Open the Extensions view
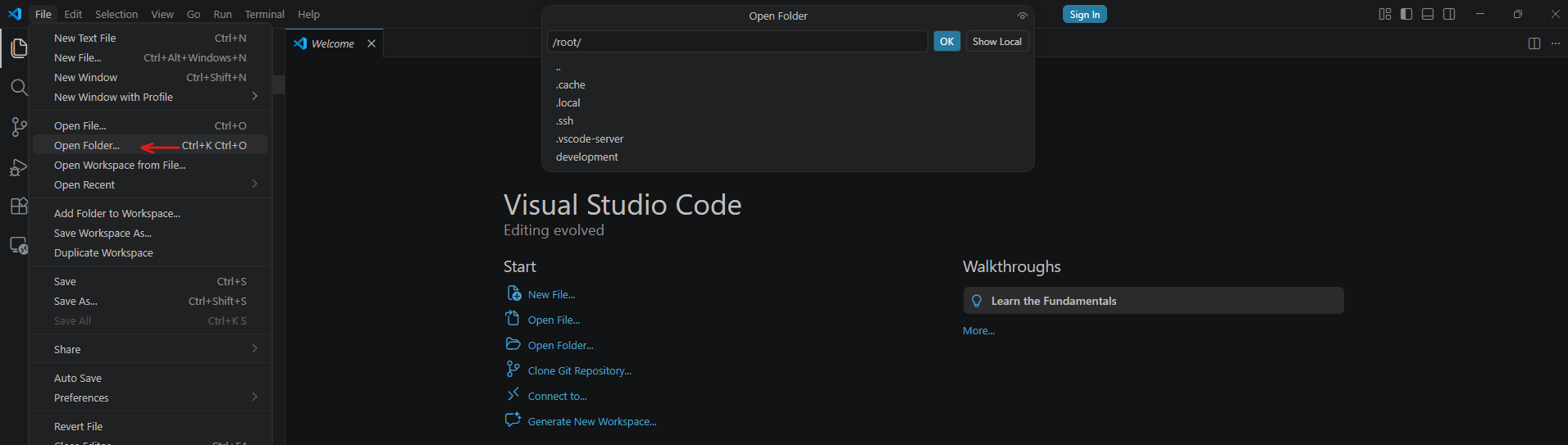The width and height of the screenshot is (1568, 445). point(18,206)
